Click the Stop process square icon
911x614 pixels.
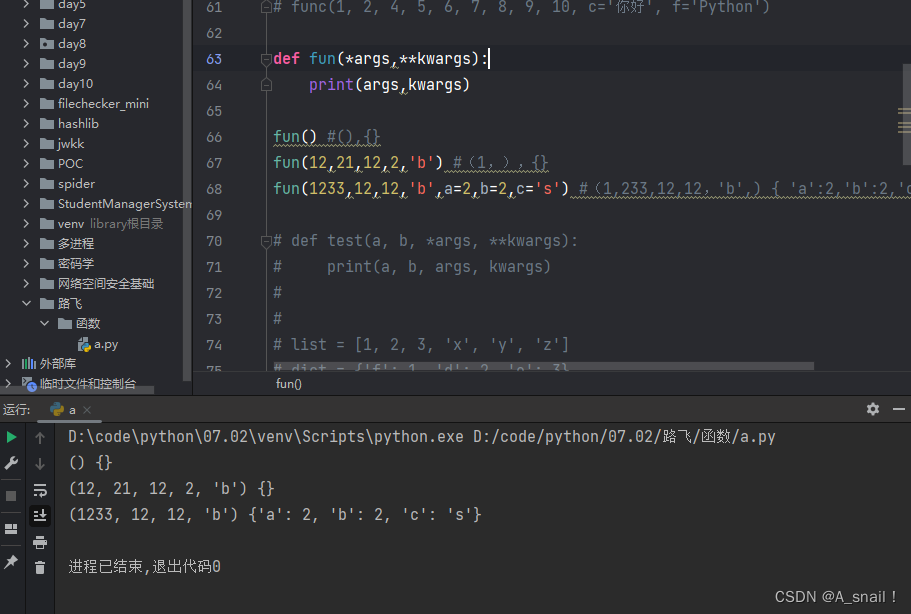(12, 496)
